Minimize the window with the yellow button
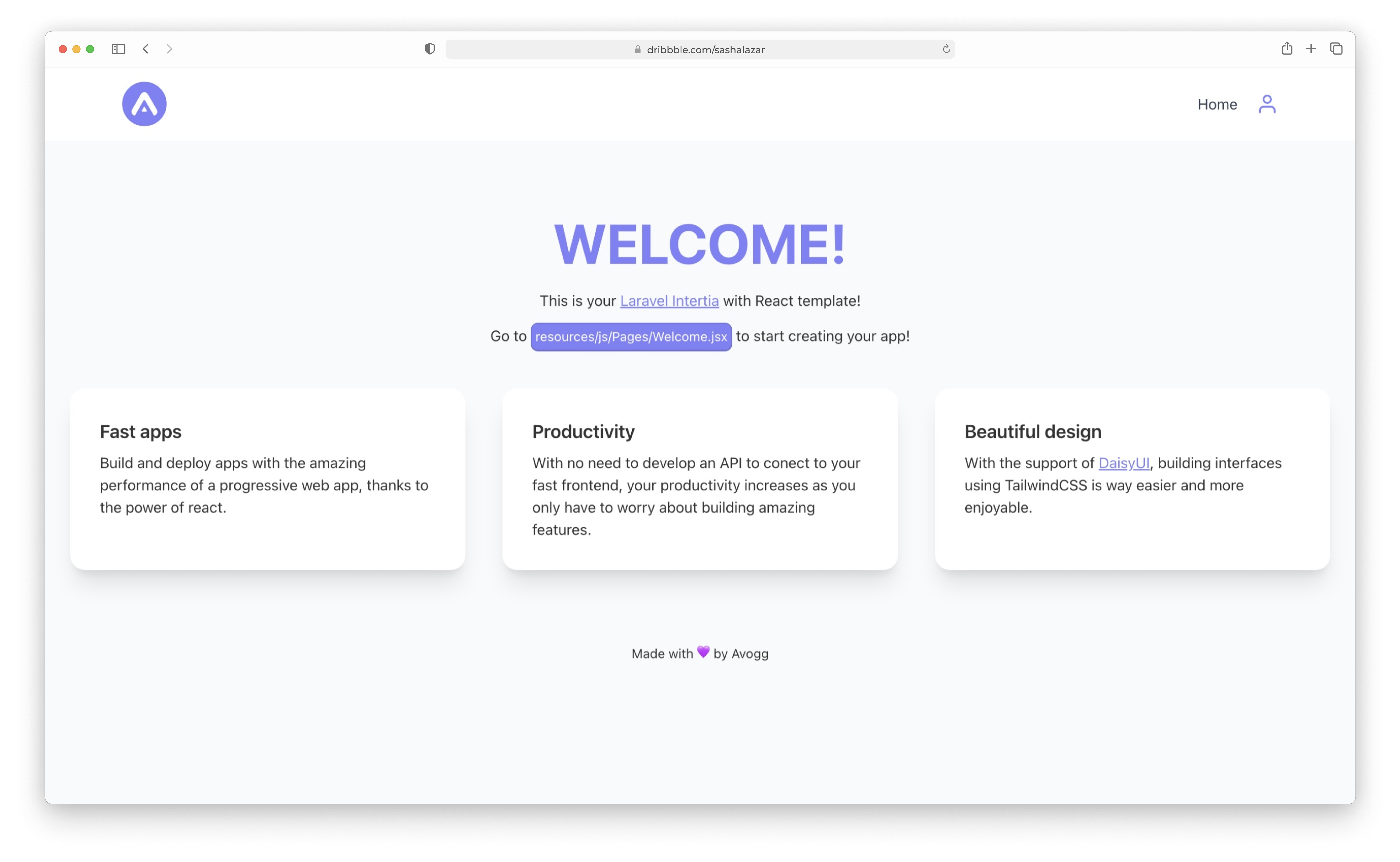The width and height of the screenshot is (1400, 862). click(x=76, y=49)
